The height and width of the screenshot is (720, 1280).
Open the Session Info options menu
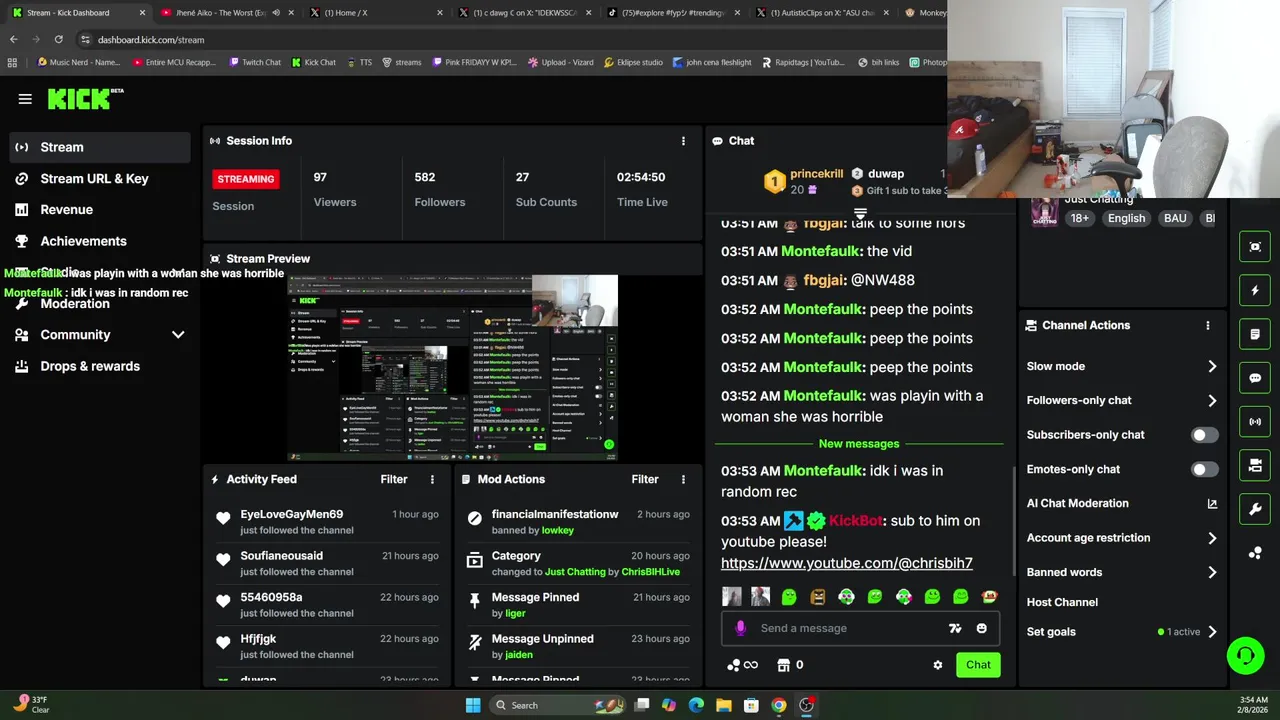(683, 141)
